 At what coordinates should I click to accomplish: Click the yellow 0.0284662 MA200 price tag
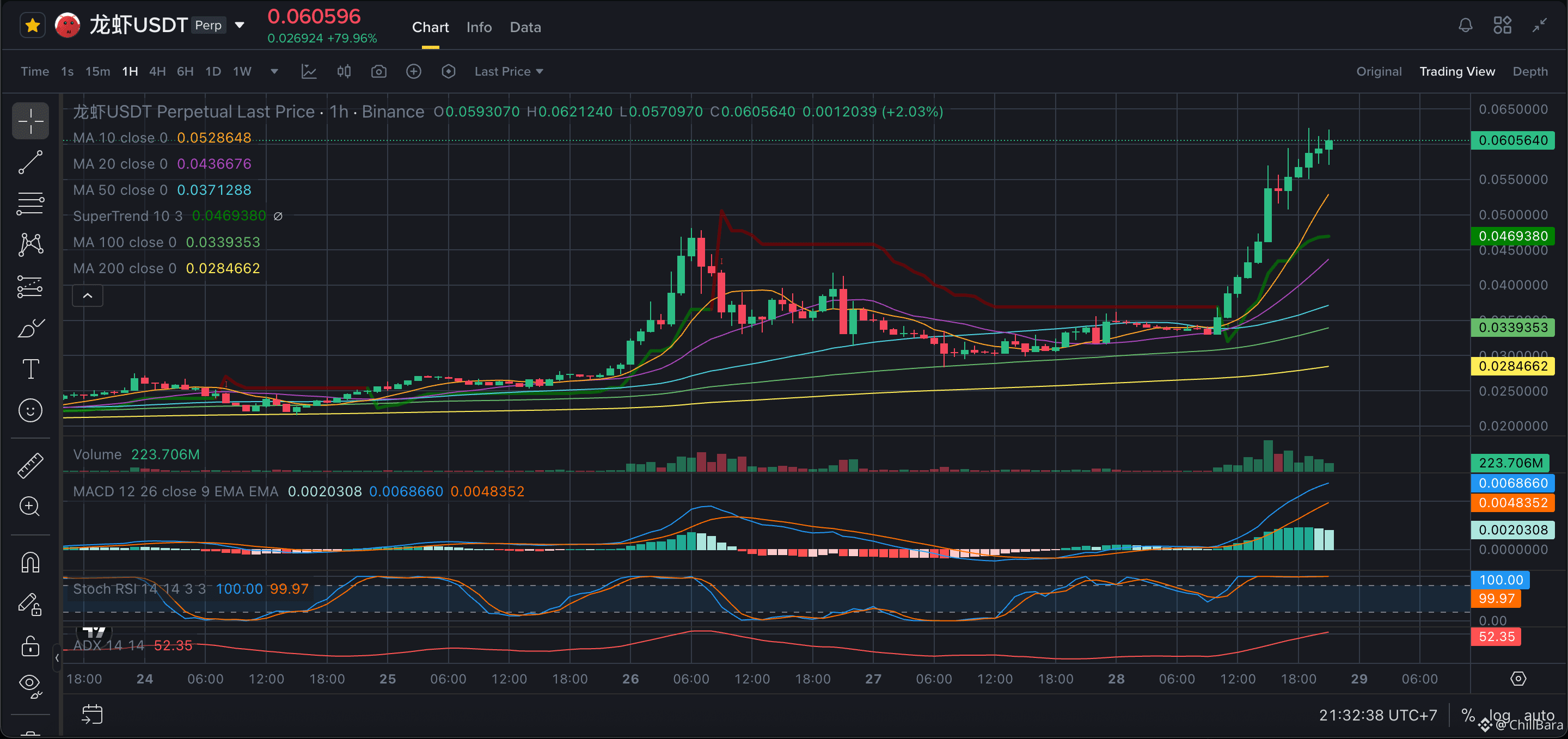(1512, 366)
